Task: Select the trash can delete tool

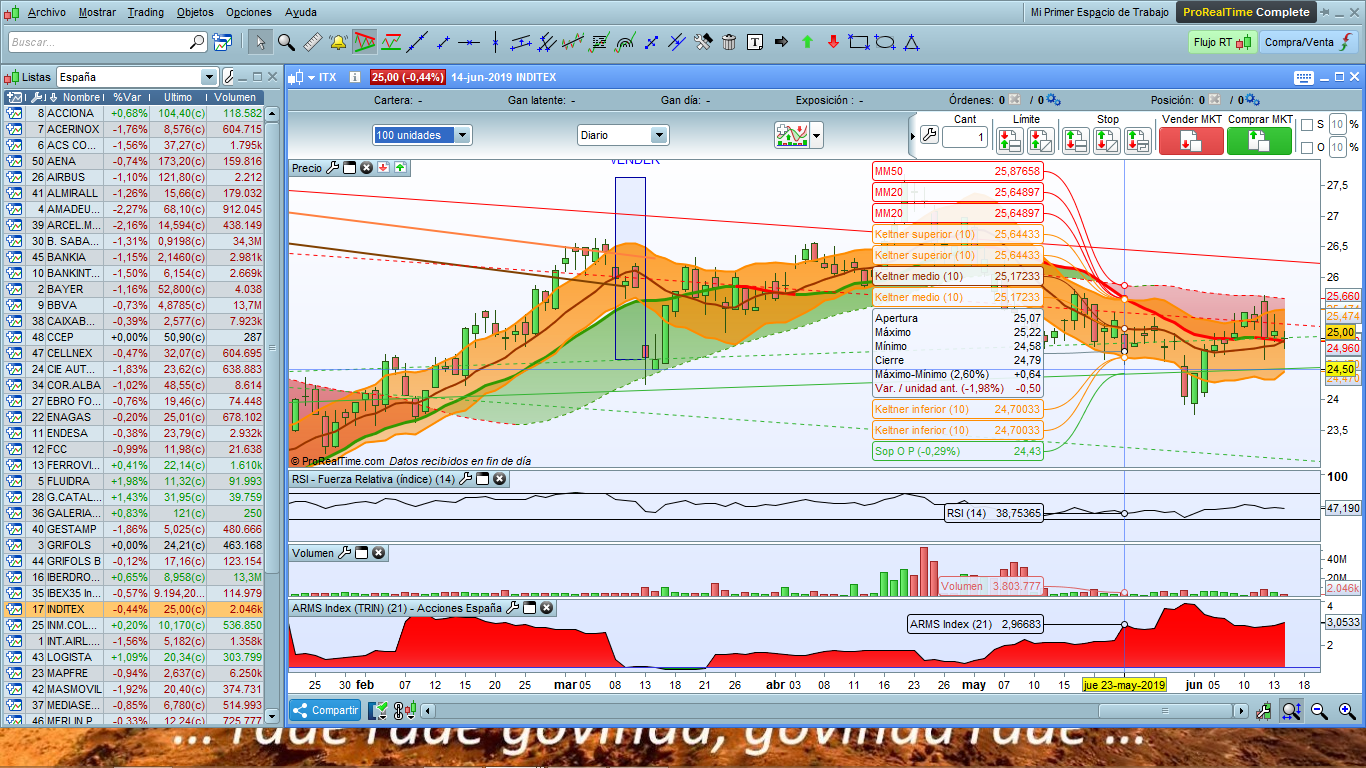Action: point(729,42)
